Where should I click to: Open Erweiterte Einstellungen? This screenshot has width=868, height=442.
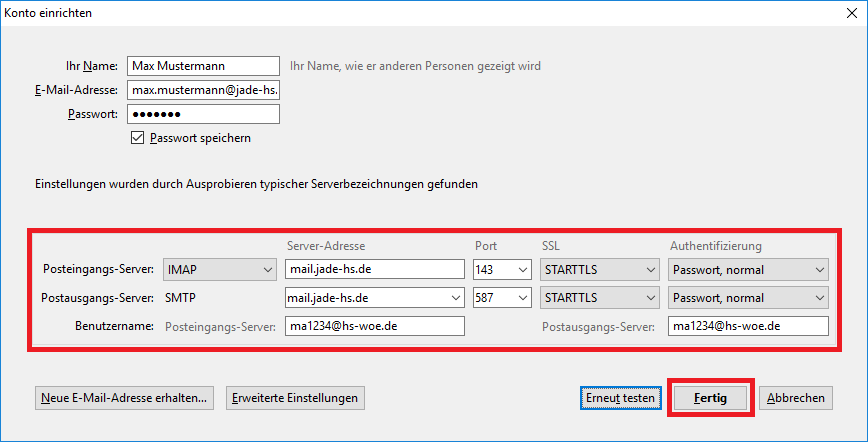(295, 398)
